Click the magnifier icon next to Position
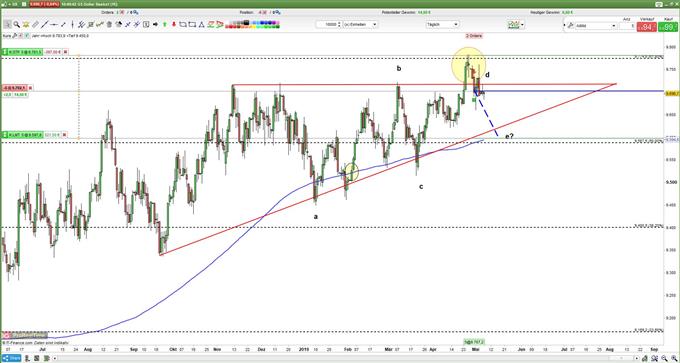The image size is (680, 363). pyautogui.click(x=278, y=13)
